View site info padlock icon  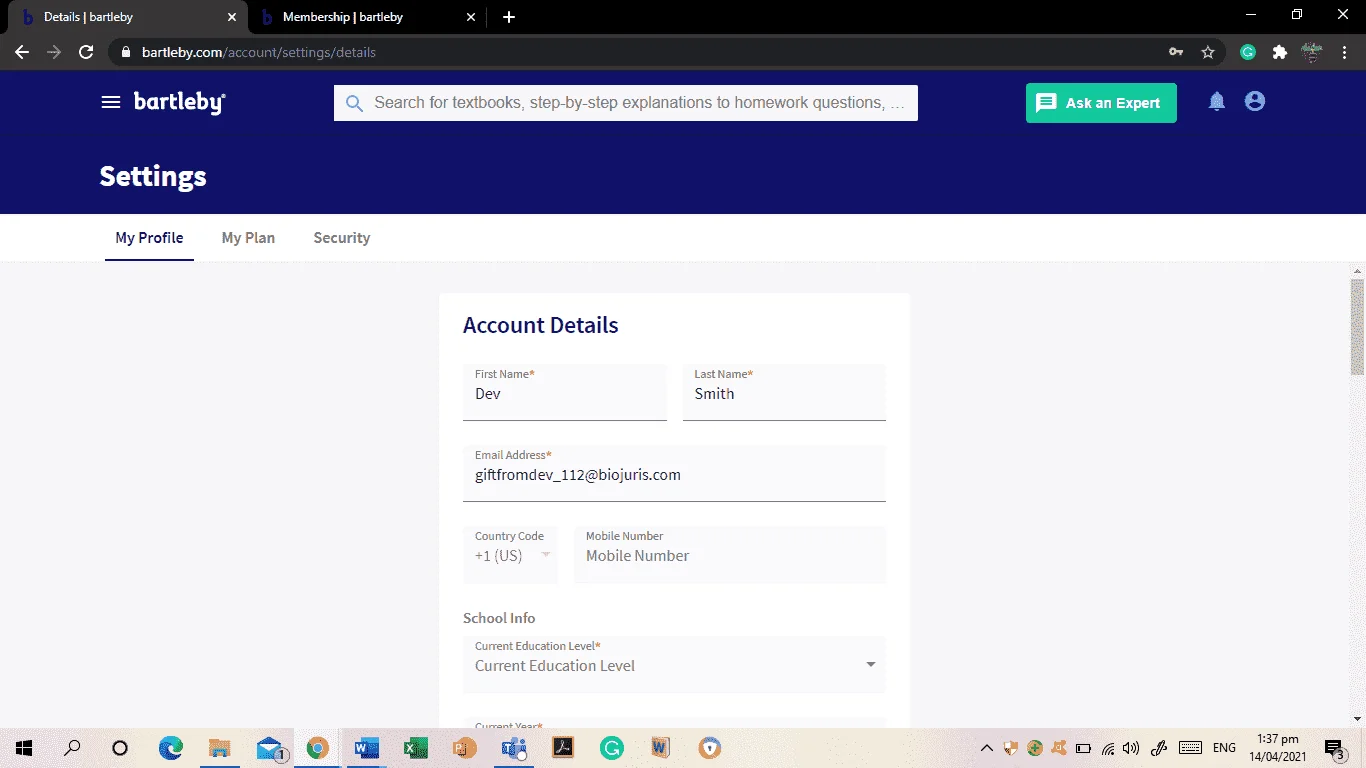[125, 52]
